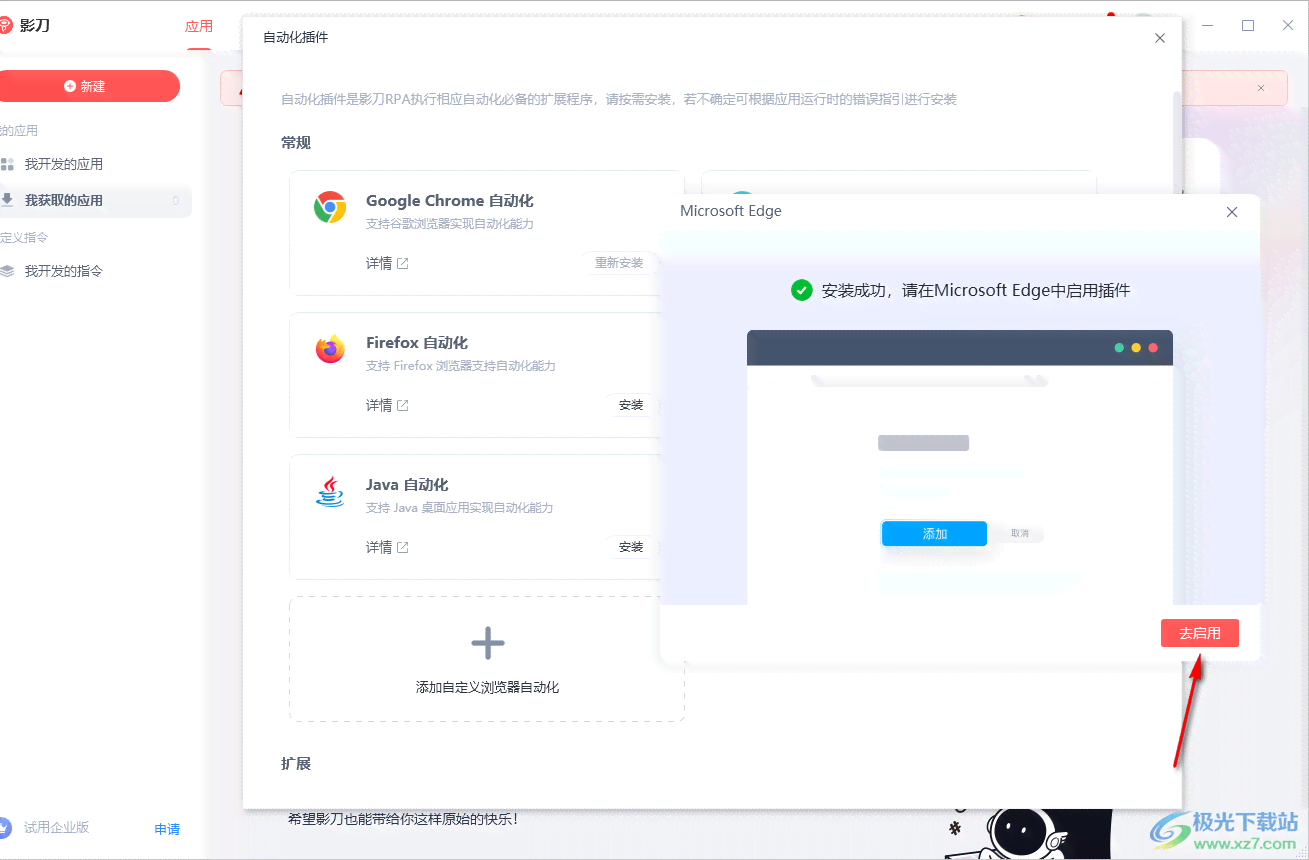1309x860 pixels.
Task: Close the 自动化插件 window
Action: coord(1160,38)
